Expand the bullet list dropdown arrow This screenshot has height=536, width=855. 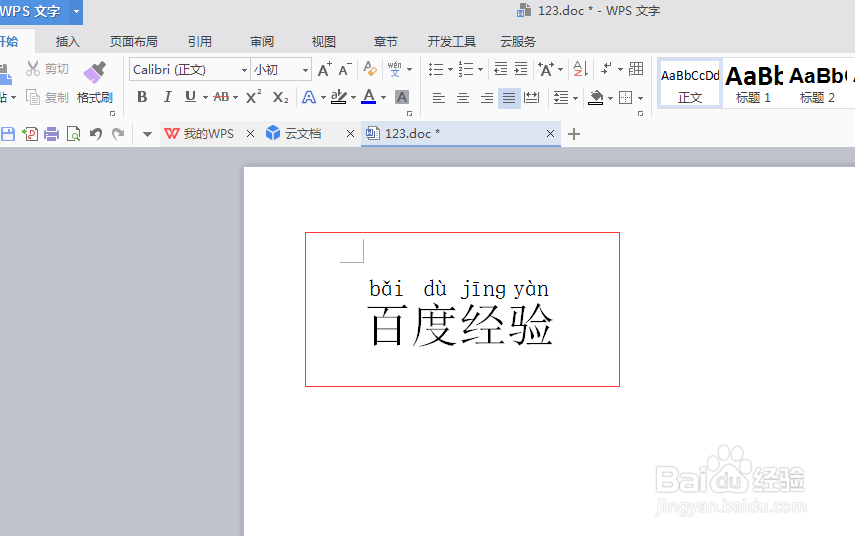coord(450,69)
